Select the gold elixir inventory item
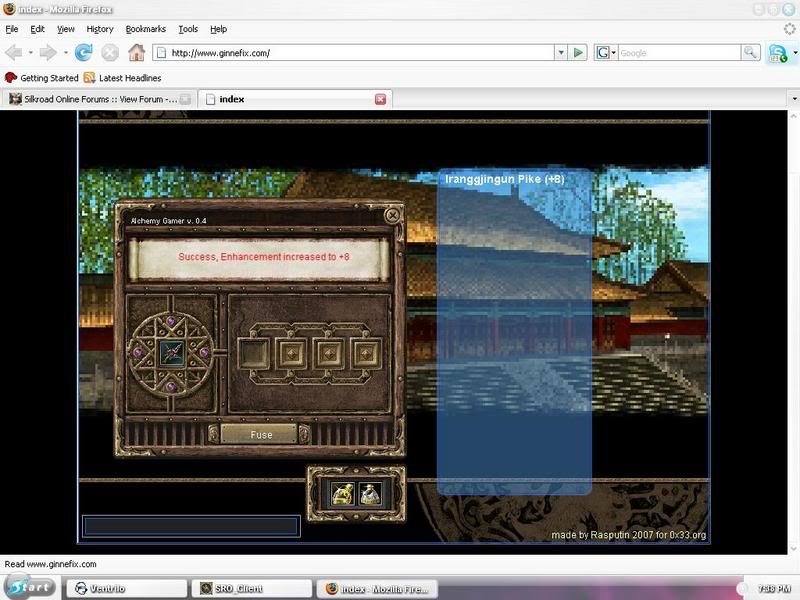This screenshot has height=600, width=800. (343, 493)
